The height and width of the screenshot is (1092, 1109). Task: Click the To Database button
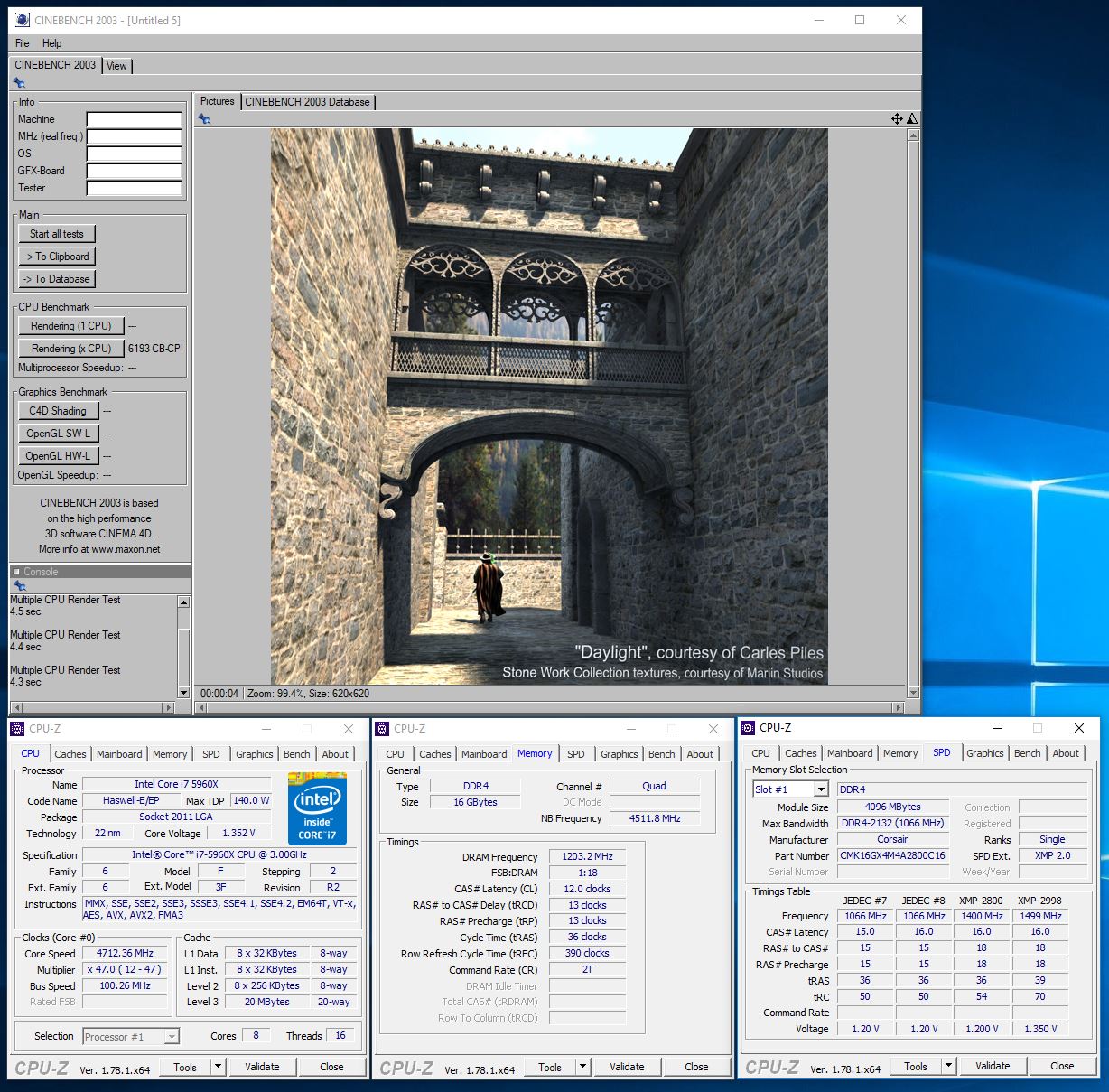[57, 279]
